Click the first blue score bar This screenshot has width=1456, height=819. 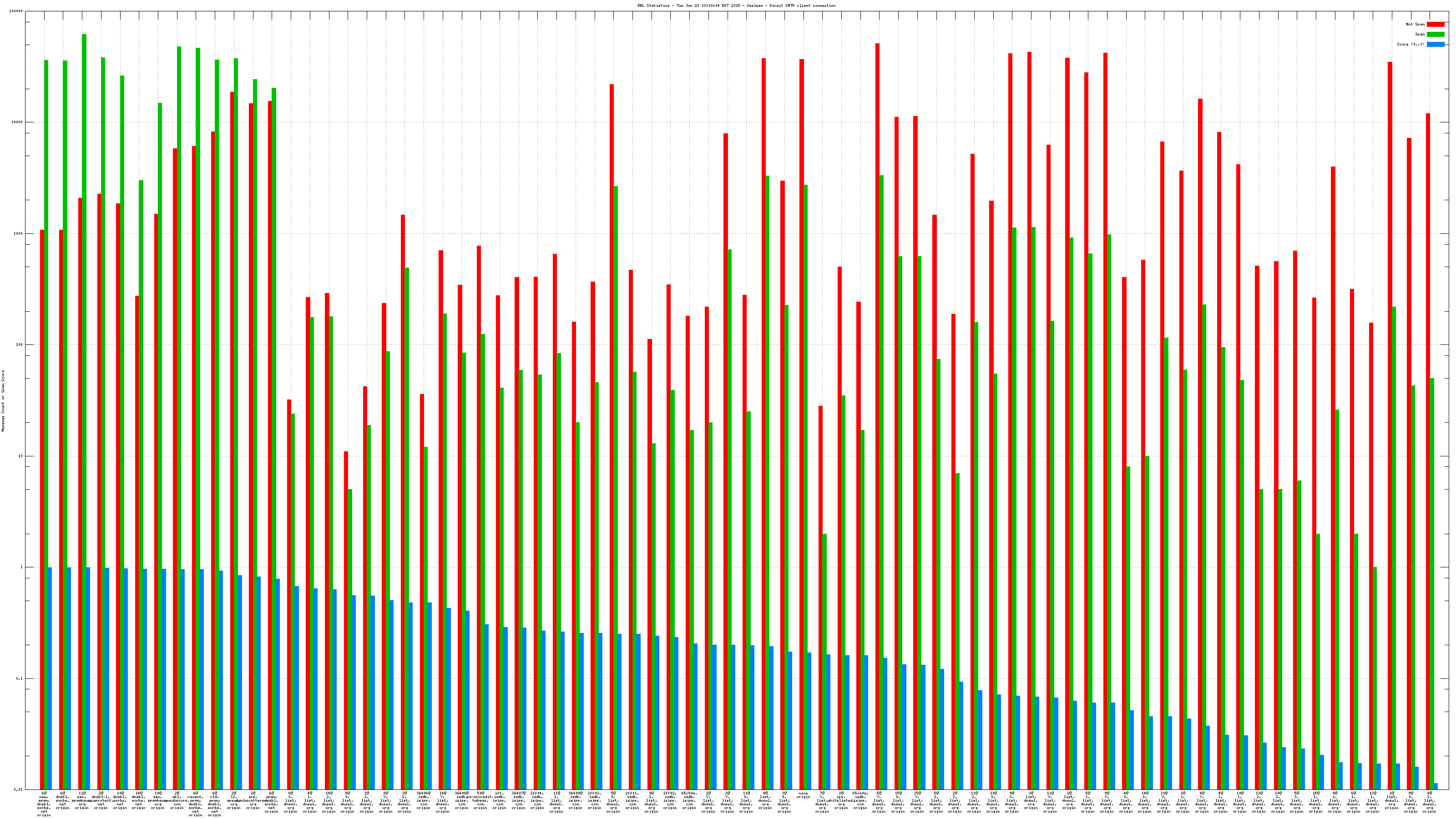pyautogui.click(x=51, y=678)
